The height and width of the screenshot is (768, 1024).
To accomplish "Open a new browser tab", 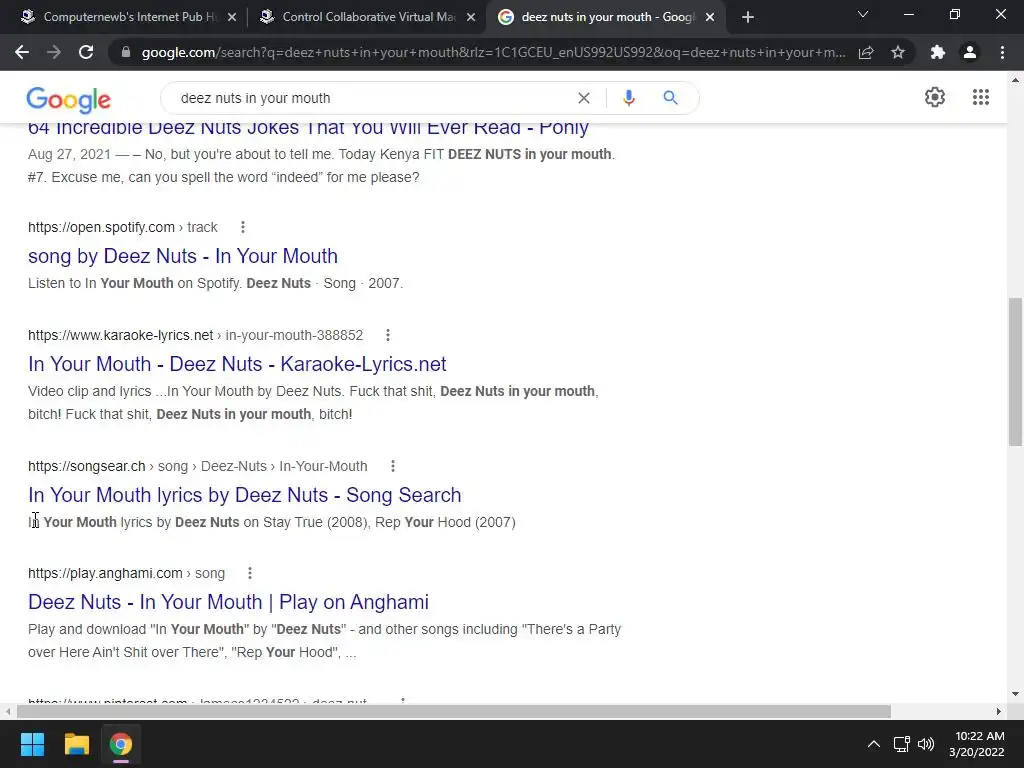I will click(748, 17).
